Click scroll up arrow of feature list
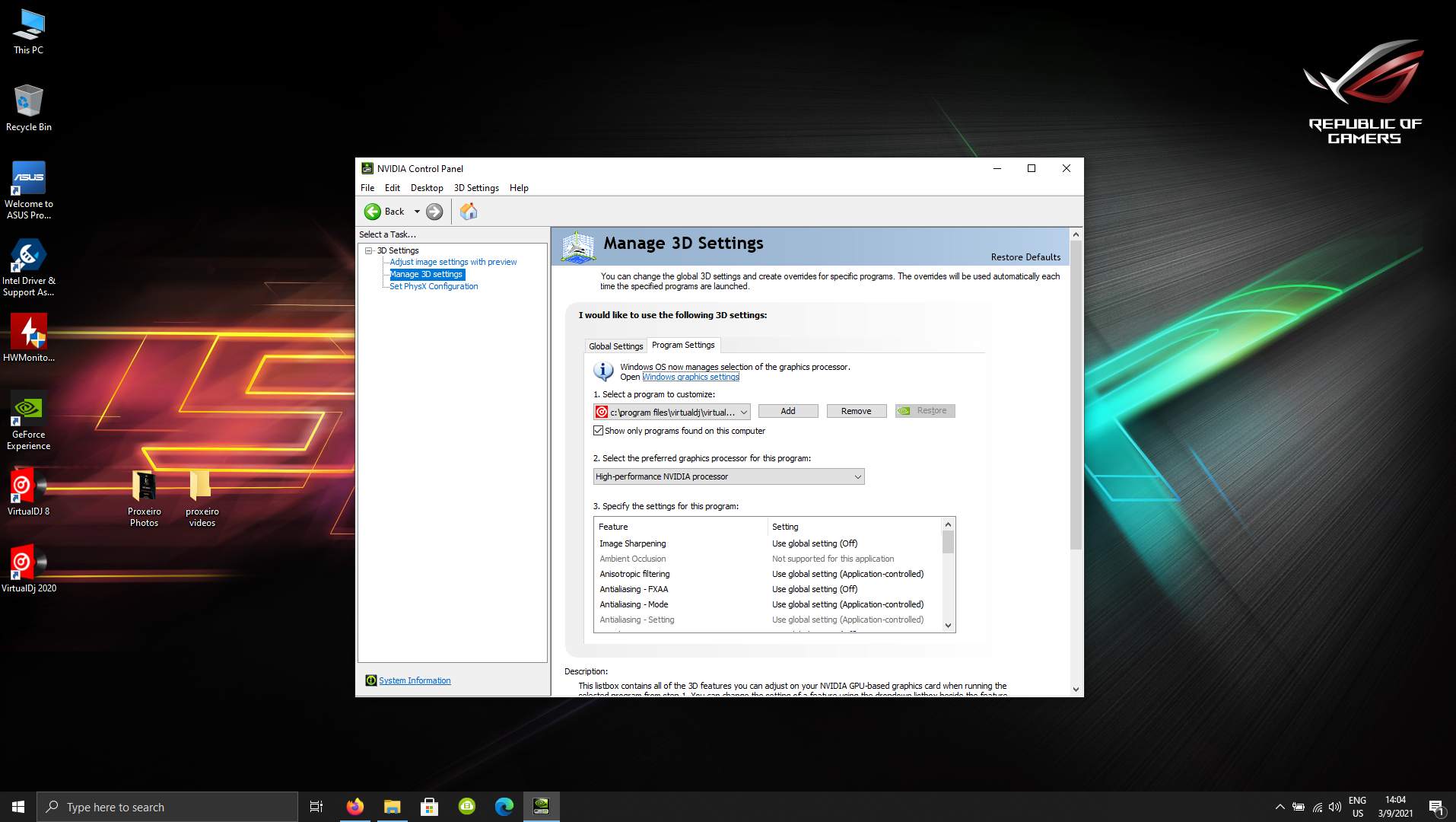 [948, 524]
